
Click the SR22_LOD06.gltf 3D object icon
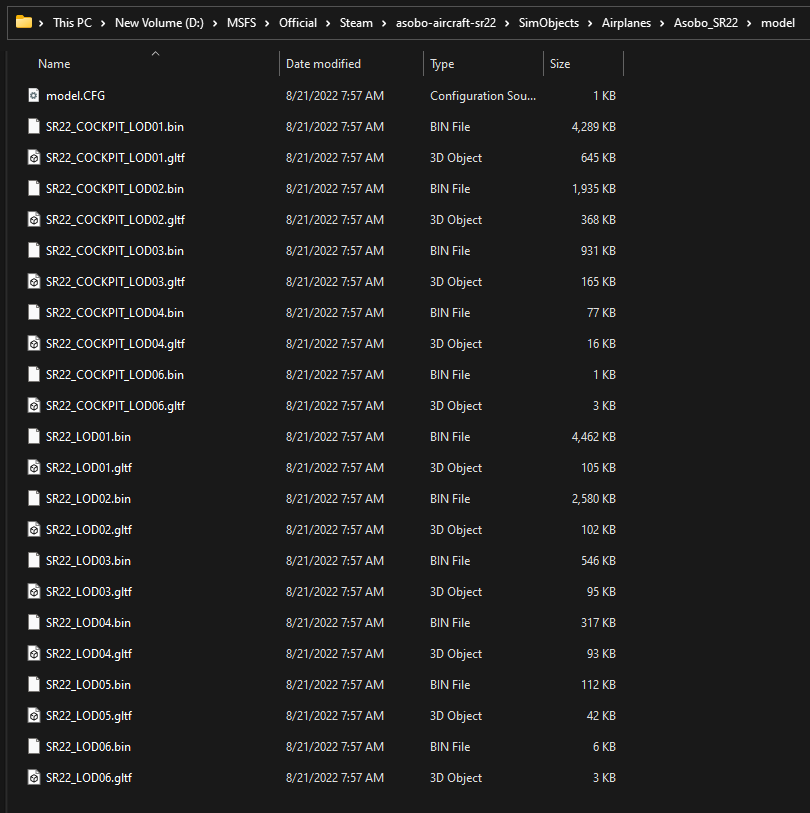tap(33, 778)
